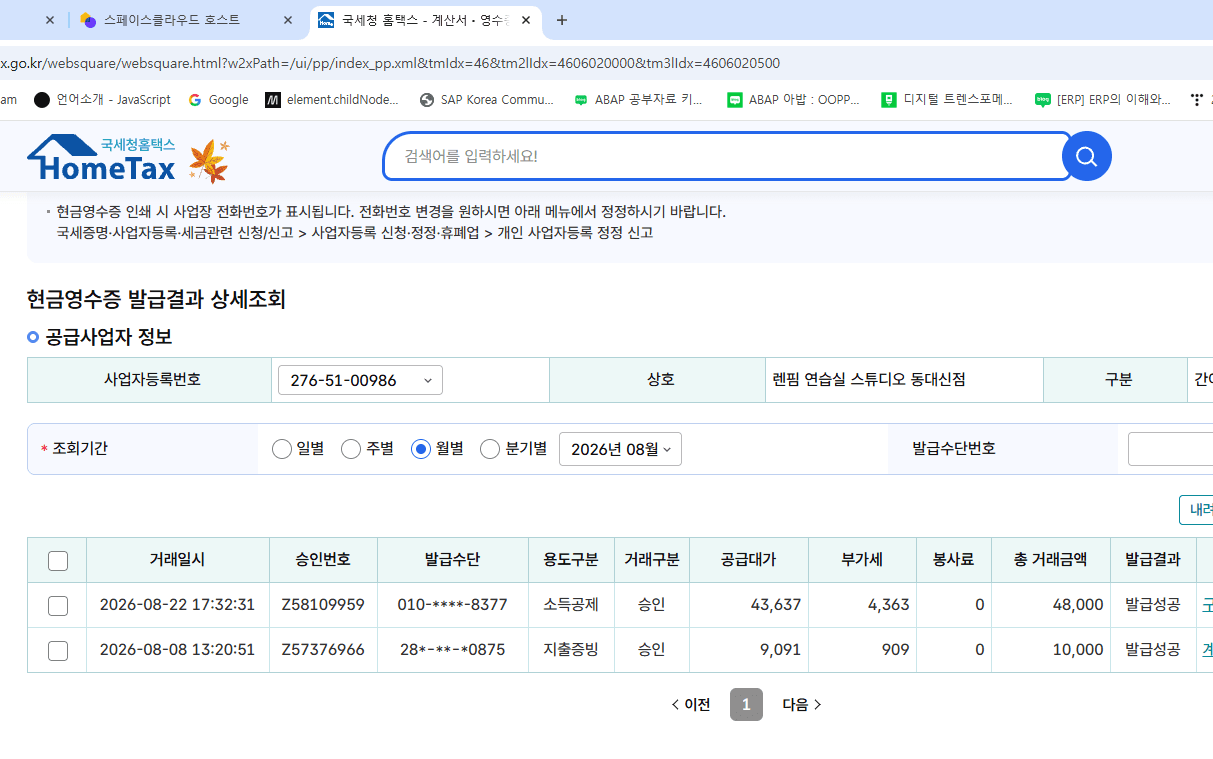The width and height of the screenshot is (1213, 759).
Task: Click the 지출증빙 cell
Action: pos(571,650)
